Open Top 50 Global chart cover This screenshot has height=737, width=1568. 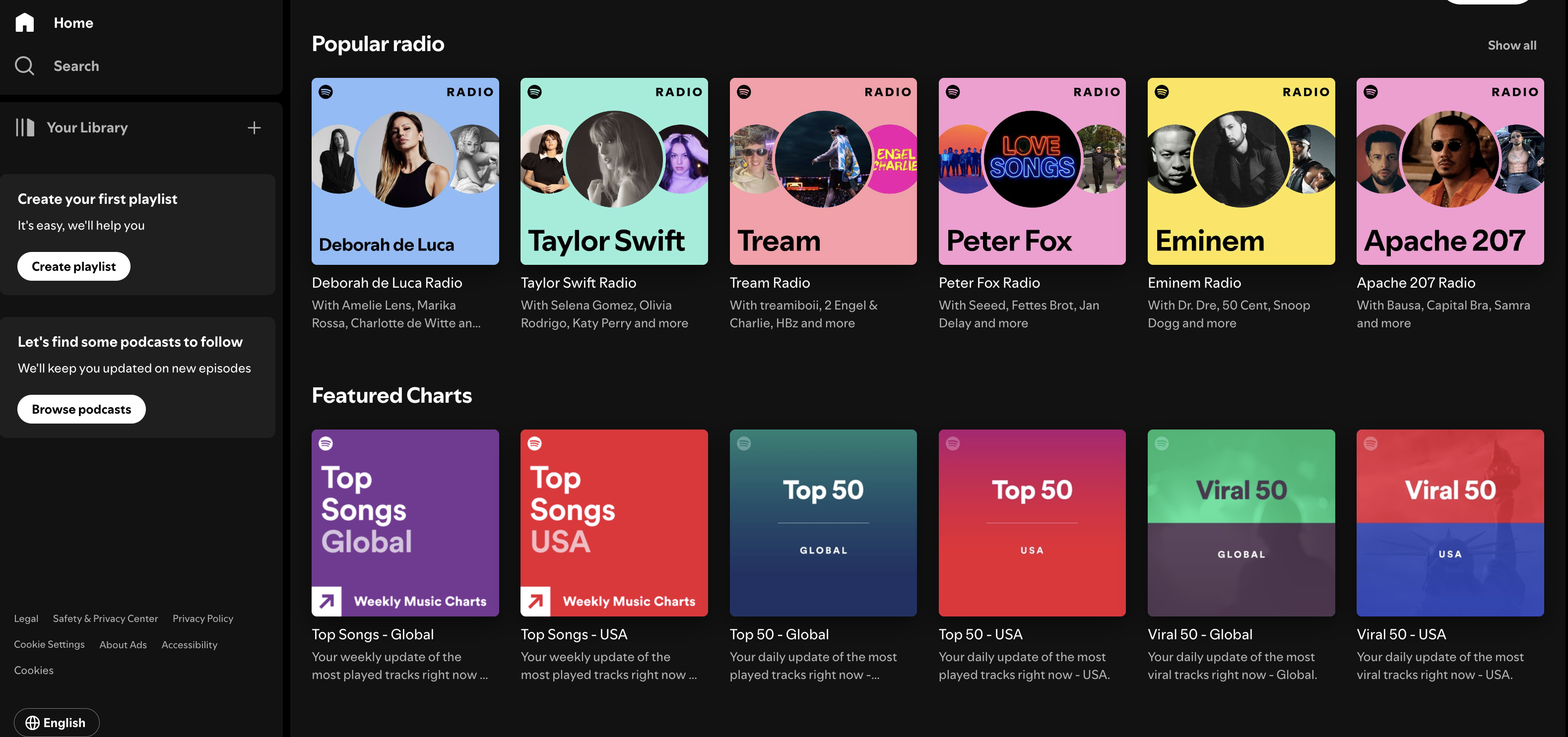click(x=823, y=523)
